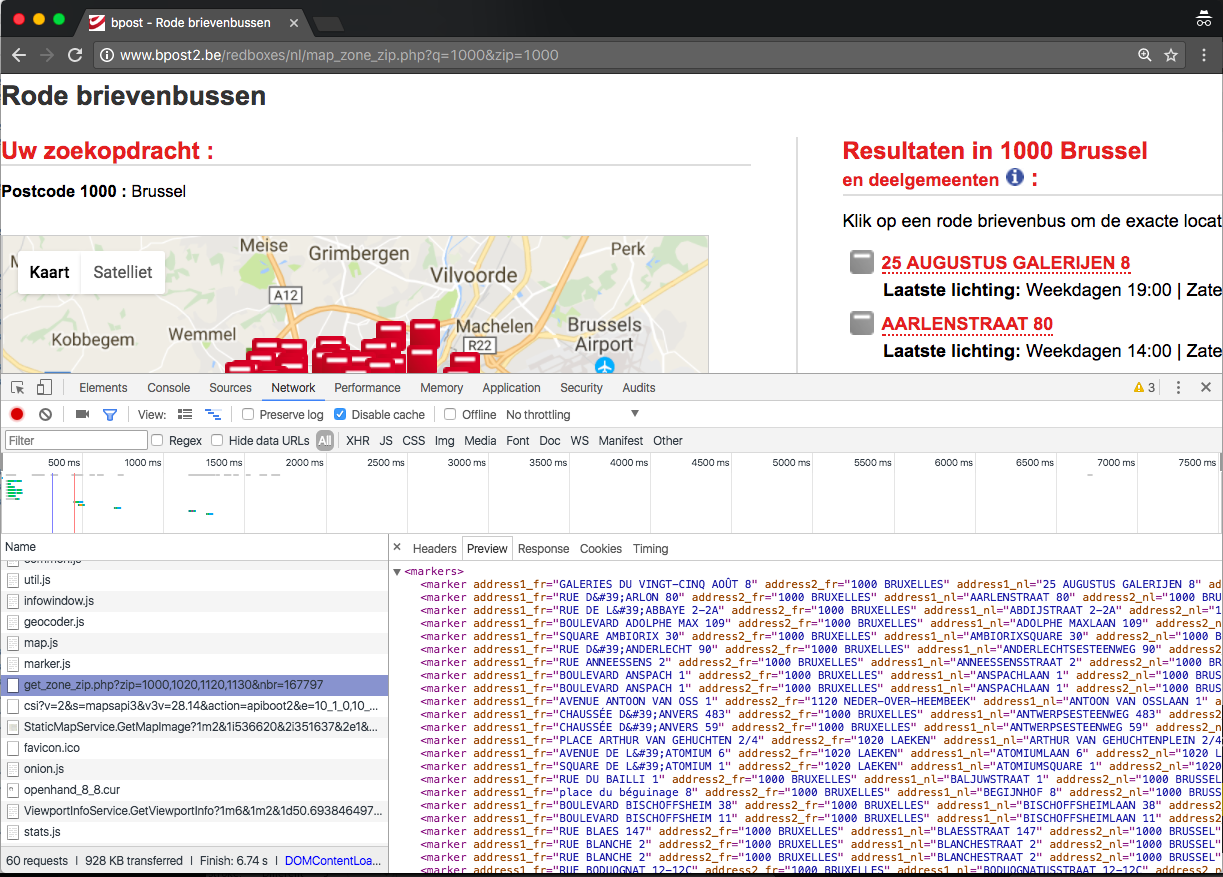Select the favicon.ico request row
Image resolution: width=1223 pixels, height=877 pixels.
[195, 748]
